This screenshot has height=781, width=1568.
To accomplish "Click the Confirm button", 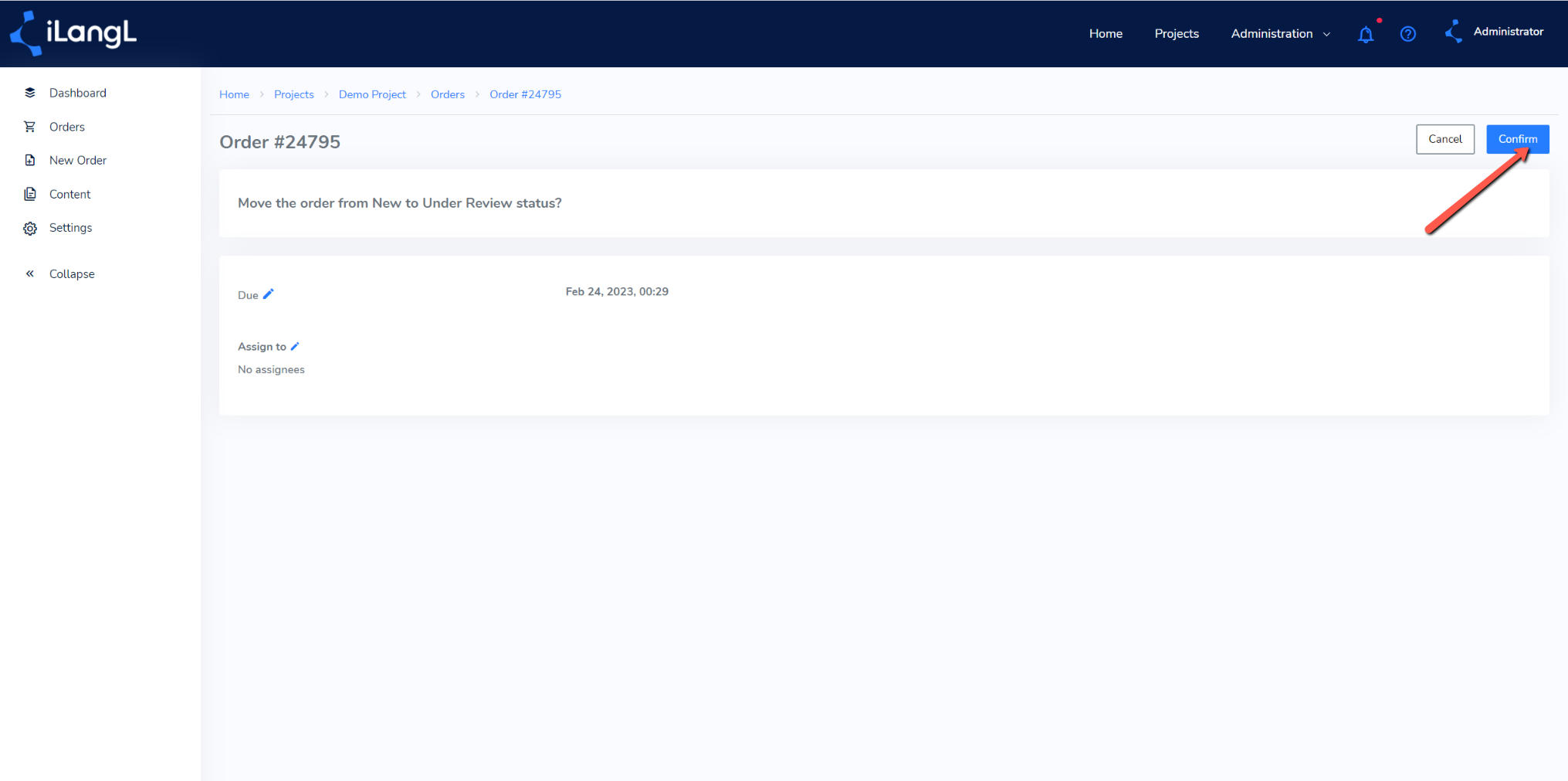I will (1518, 139).
